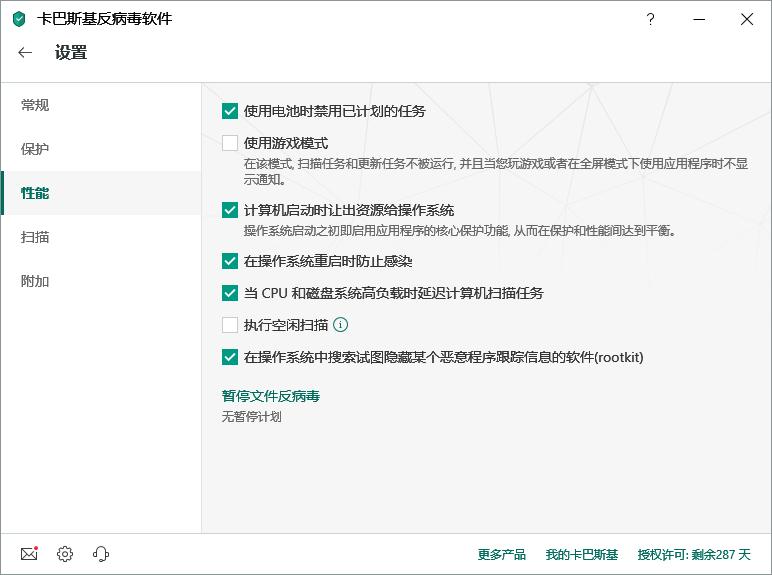The height and width of the screenshot is (575, 772).
Task: Enable the 使用游戏模式 checkbox
Action: [x=230, y=143]
